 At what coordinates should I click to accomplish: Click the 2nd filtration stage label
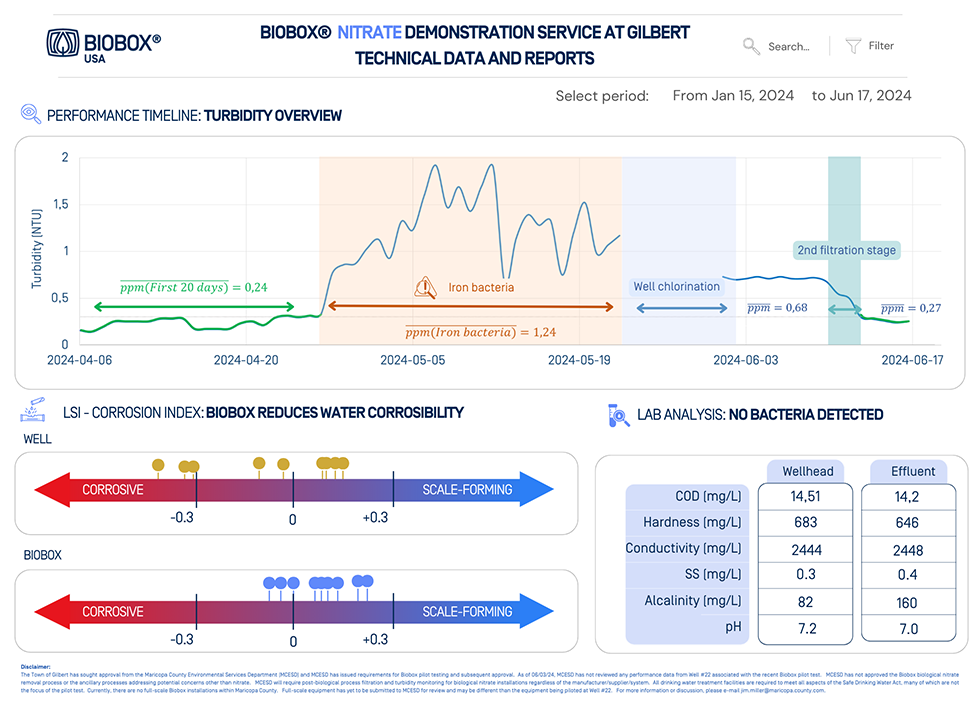[846, 250]
